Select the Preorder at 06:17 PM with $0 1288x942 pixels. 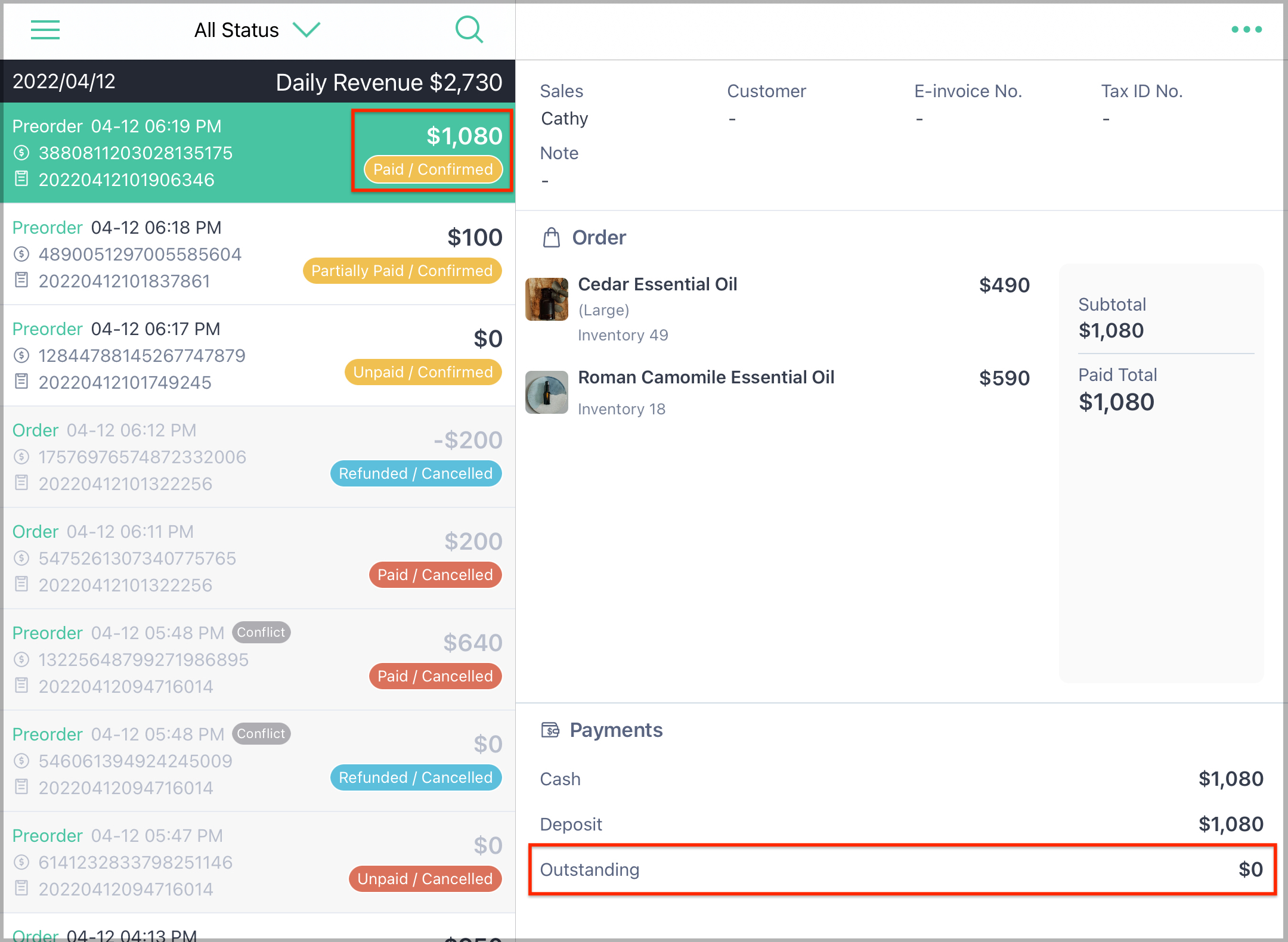259,355
